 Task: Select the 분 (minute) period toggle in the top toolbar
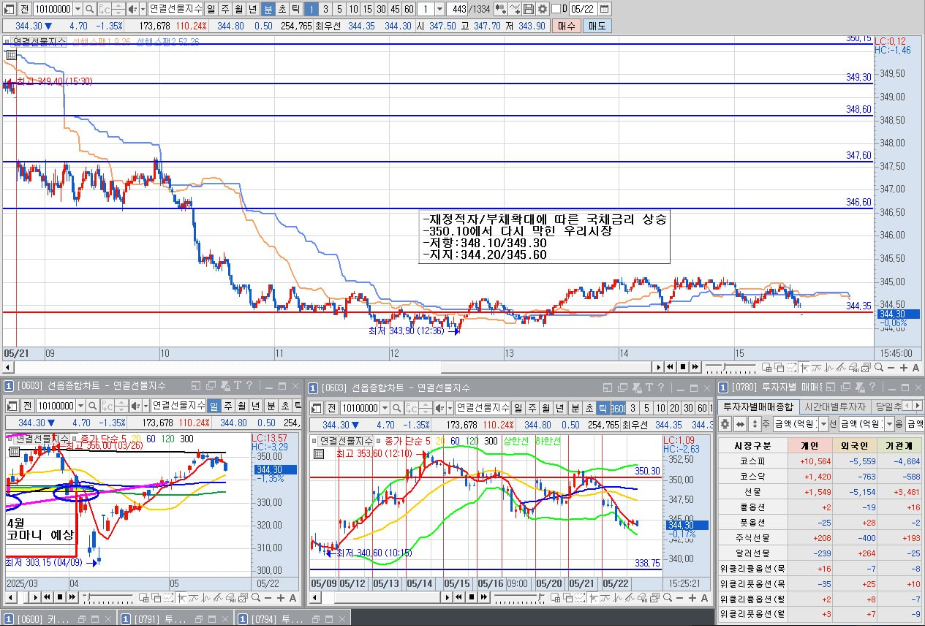point(268,9)
